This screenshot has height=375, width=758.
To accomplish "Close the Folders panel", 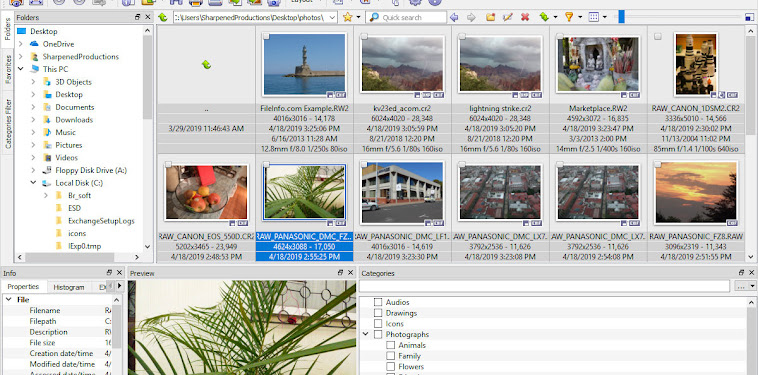I will pos(147,17).
